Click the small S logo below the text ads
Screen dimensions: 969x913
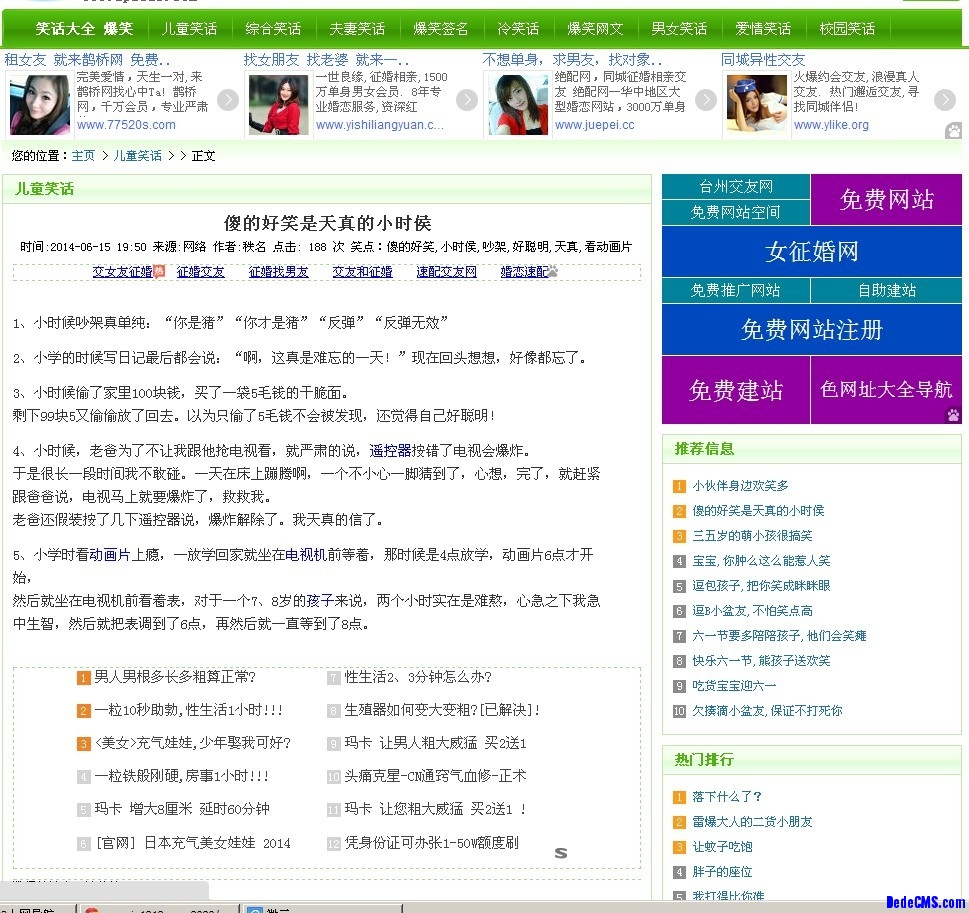pyautogui.click(x=561, y=853)
